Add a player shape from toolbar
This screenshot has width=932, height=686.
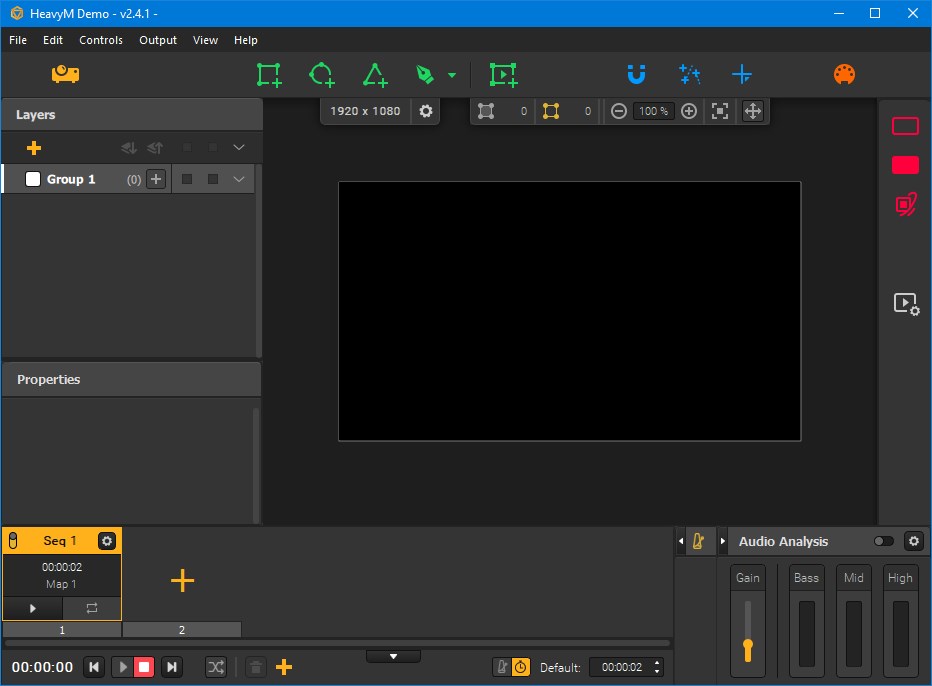tap(503, 75)
